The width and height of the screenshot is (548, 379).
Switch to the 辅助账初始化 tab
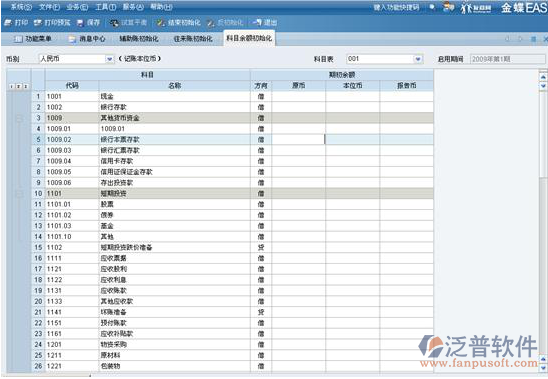pos(139,39)
